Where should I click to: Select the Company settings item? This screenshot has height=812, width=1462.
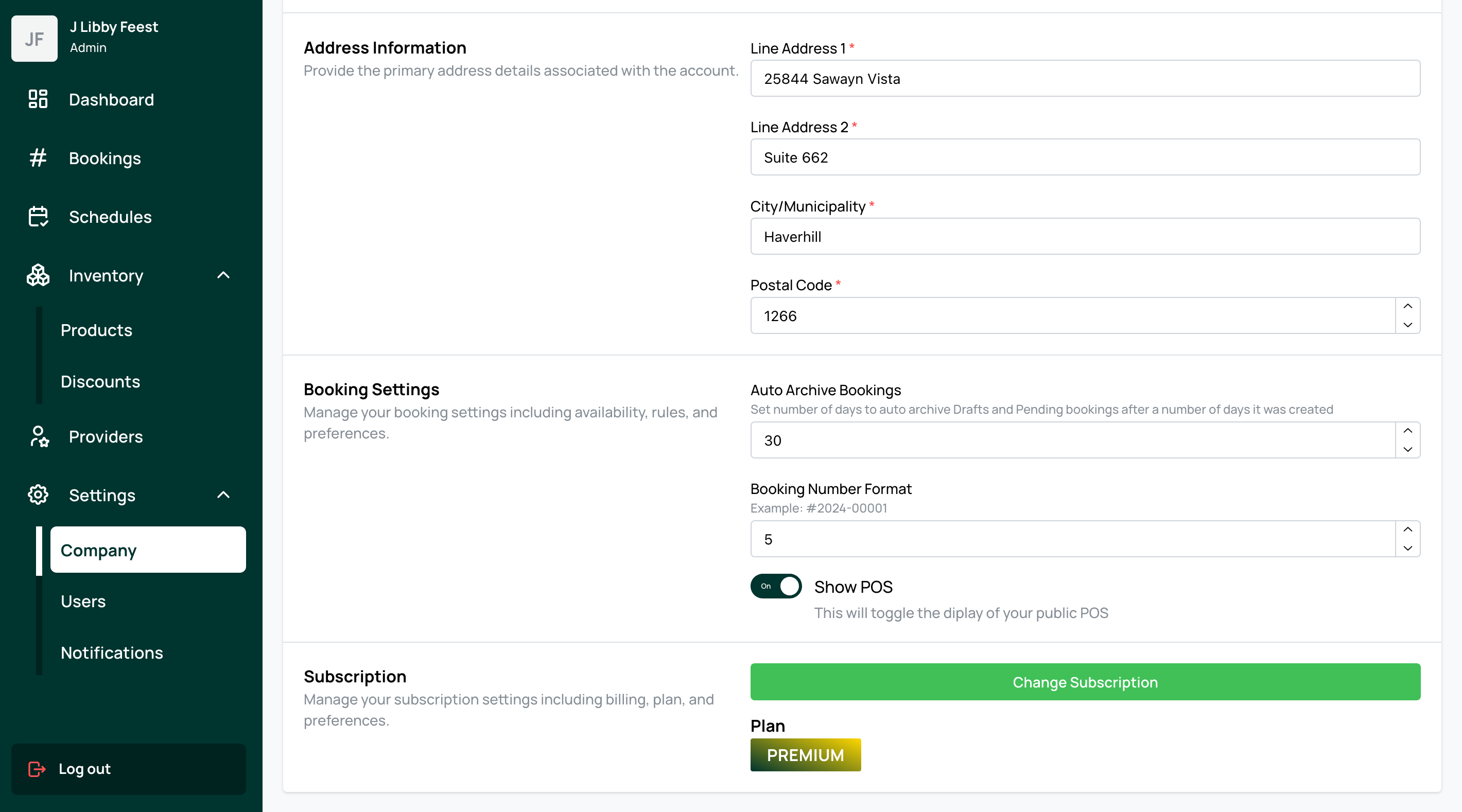[148, 549]
